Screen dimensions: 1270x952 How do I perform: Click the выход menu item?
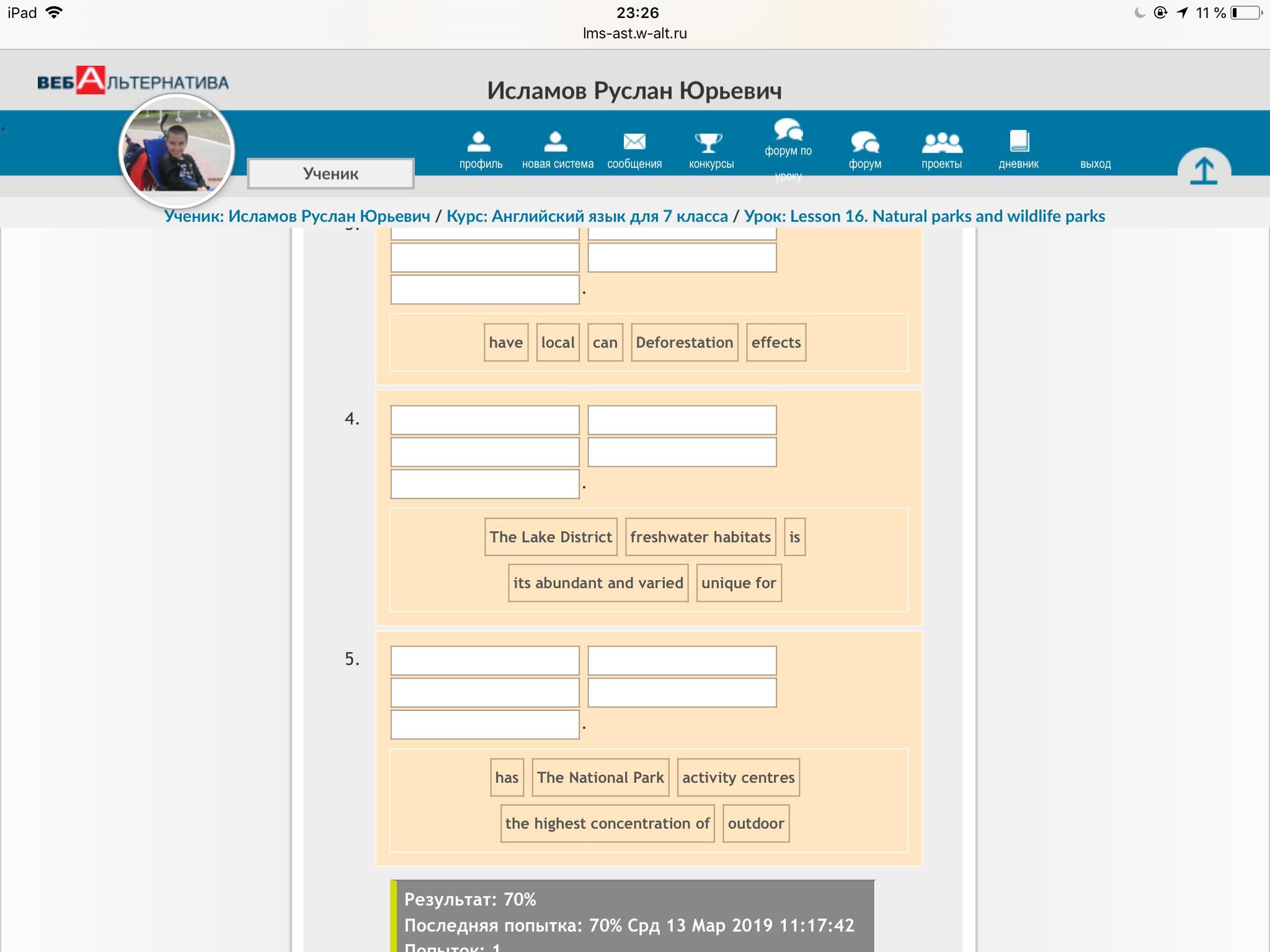pyautogui.click(x=1096, y=164)
